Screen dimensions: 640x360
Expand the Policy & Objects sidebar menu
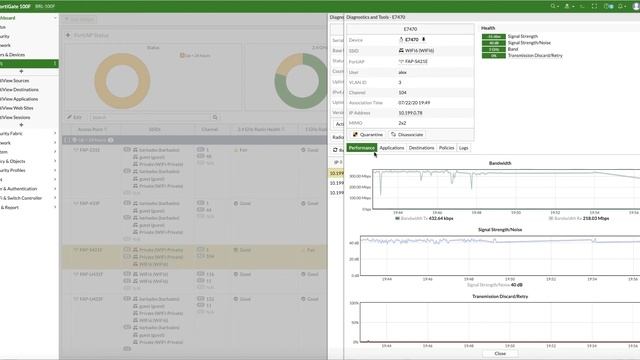click(x=29, y=161)
